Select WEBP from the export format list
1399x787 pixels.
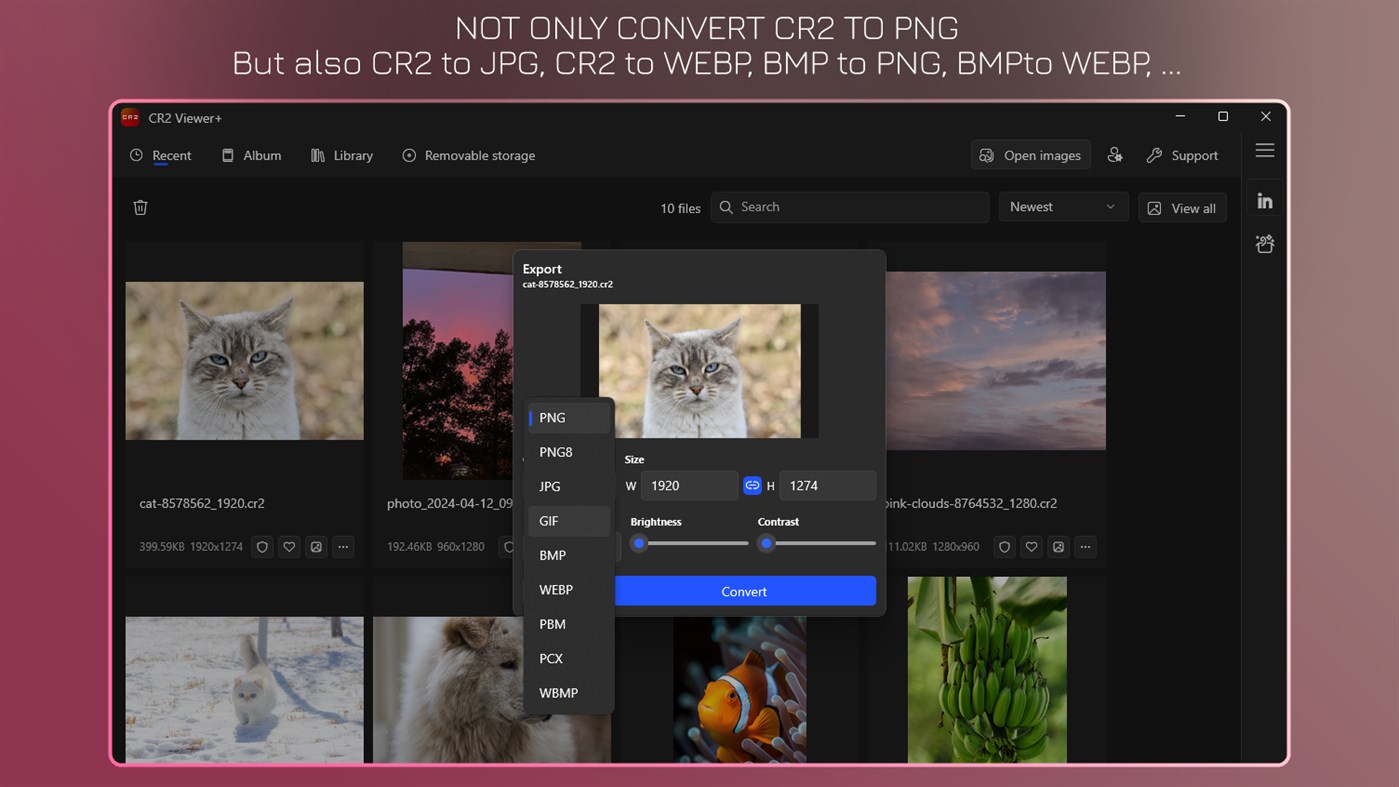coord(556,590)
